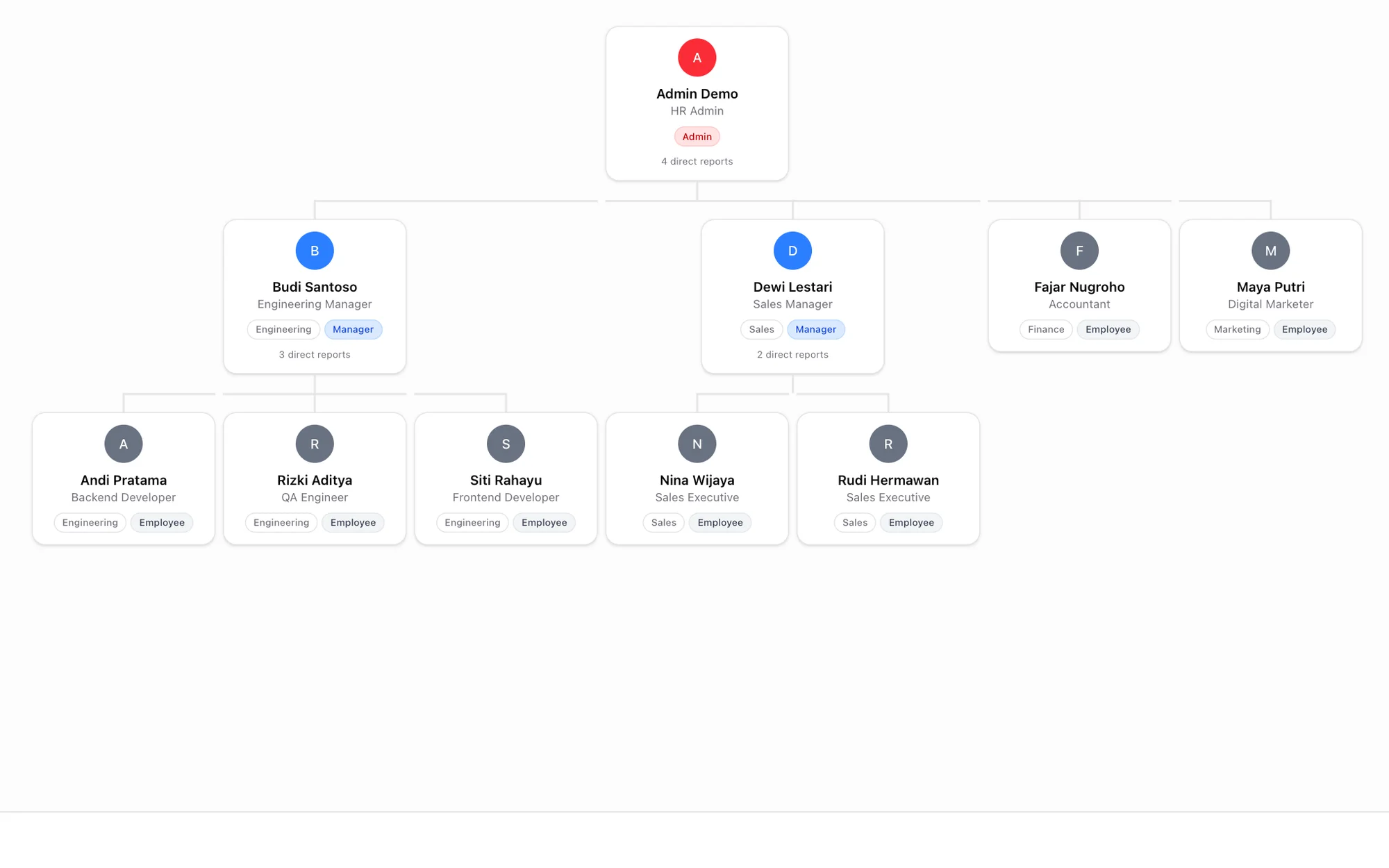
Task: Click the Accountant title text
Action: point(1079,304)
